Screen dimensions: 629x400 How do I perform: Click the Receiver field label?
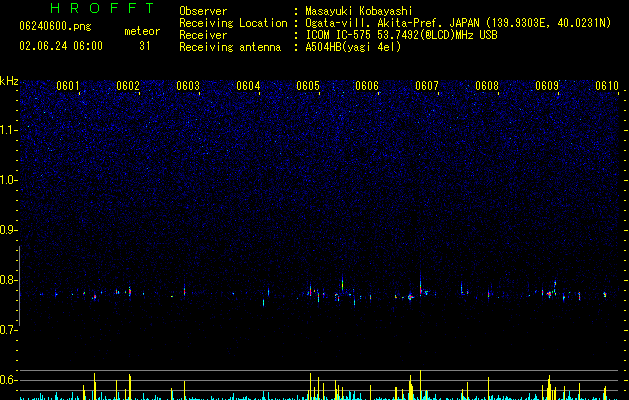[x=203, y=35]
